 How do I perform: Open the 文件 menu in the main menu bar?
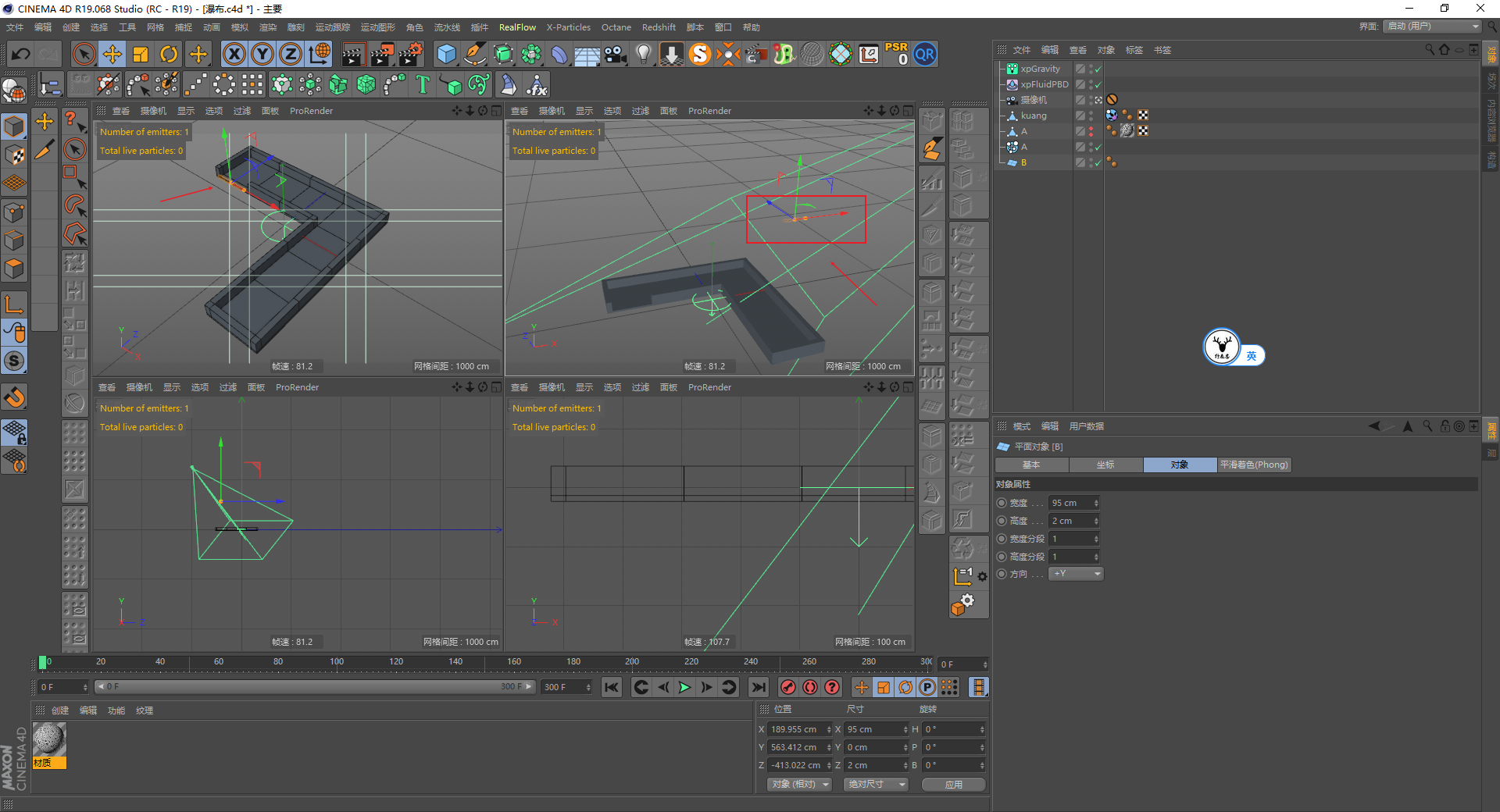click(x=15, y=27)
